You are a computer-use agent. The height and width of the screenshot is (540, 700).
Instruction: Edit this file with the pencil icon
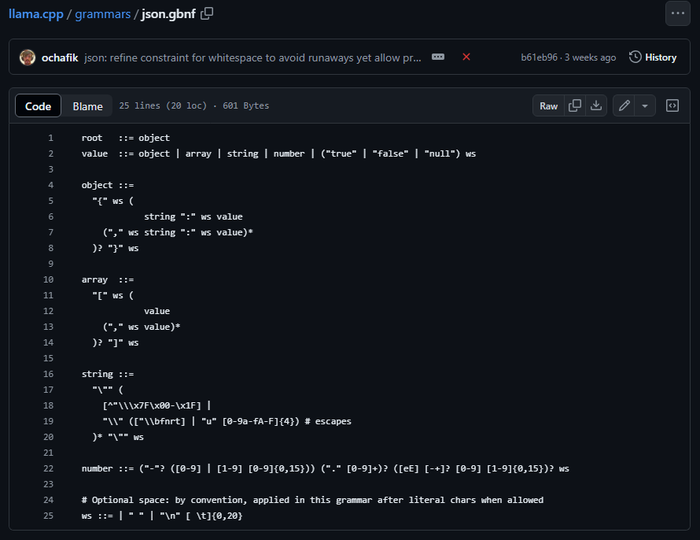tap(624, 106)
